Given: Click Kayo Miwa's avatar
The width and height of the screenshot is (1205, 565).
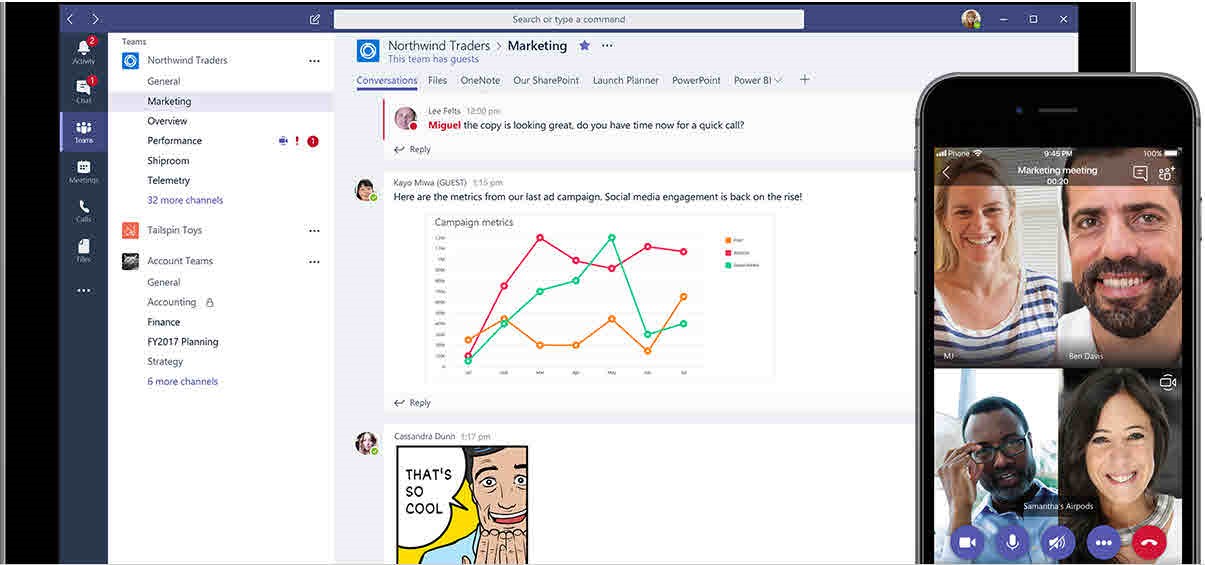Looking at the screenshot, I should [366, 190].
